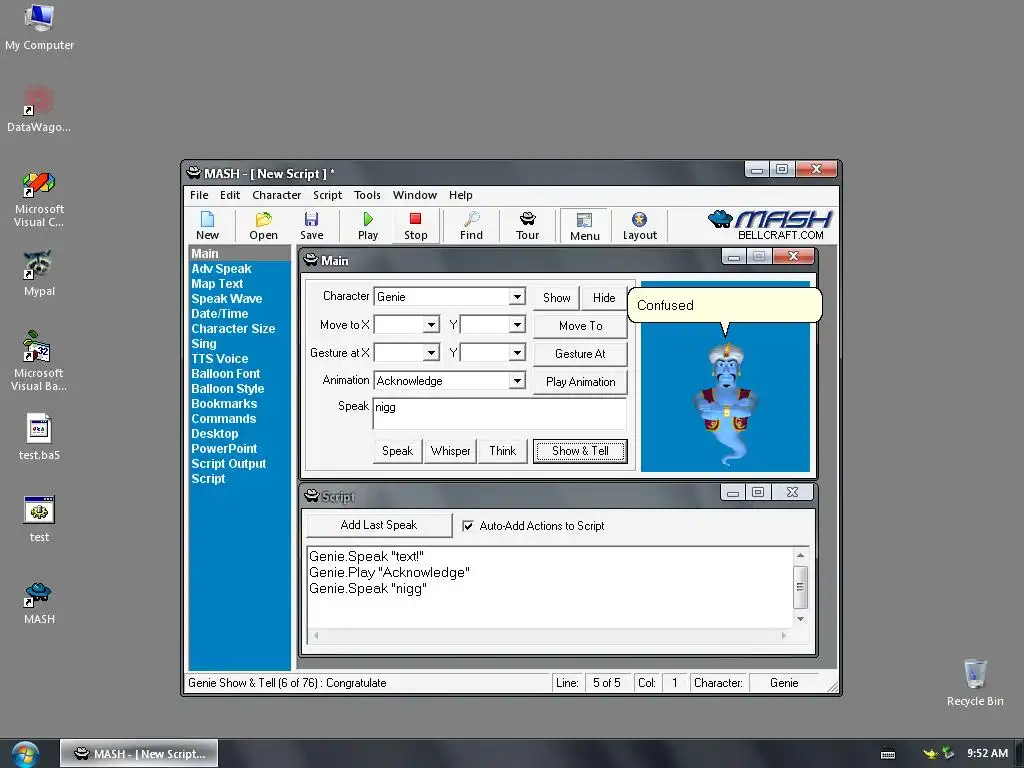Click the Layout toolbar icon
The image size is (1024, 768).
pos(639,226)
